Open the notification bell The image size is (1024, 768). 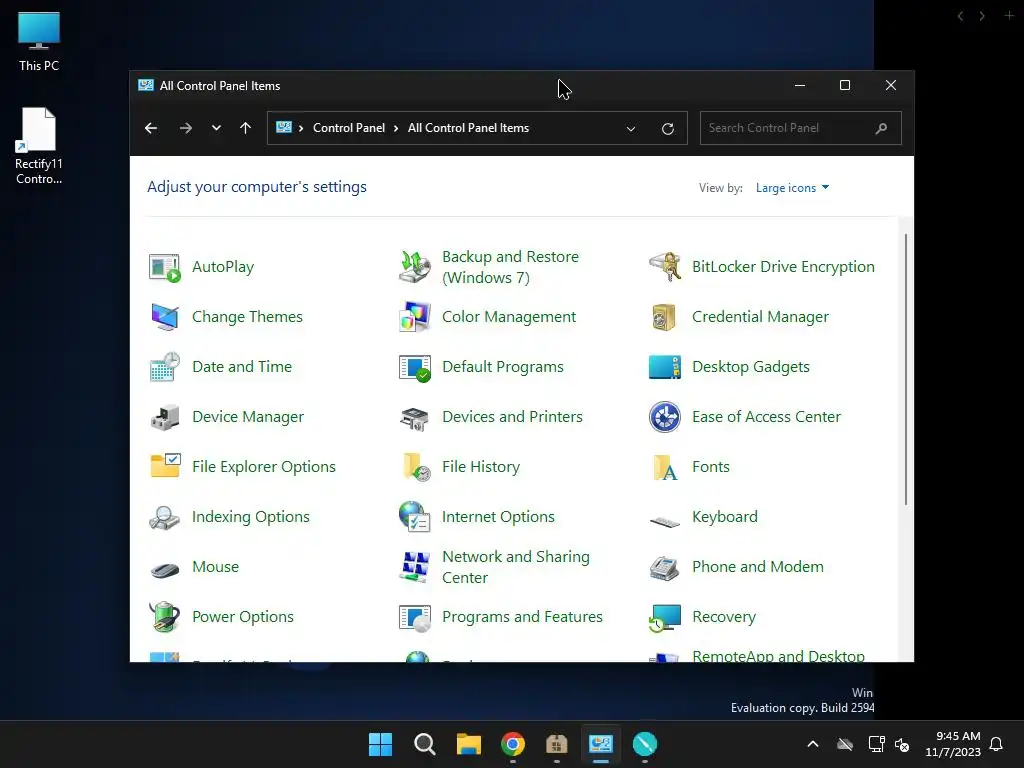pyautogui.click(x=996, y=744)
